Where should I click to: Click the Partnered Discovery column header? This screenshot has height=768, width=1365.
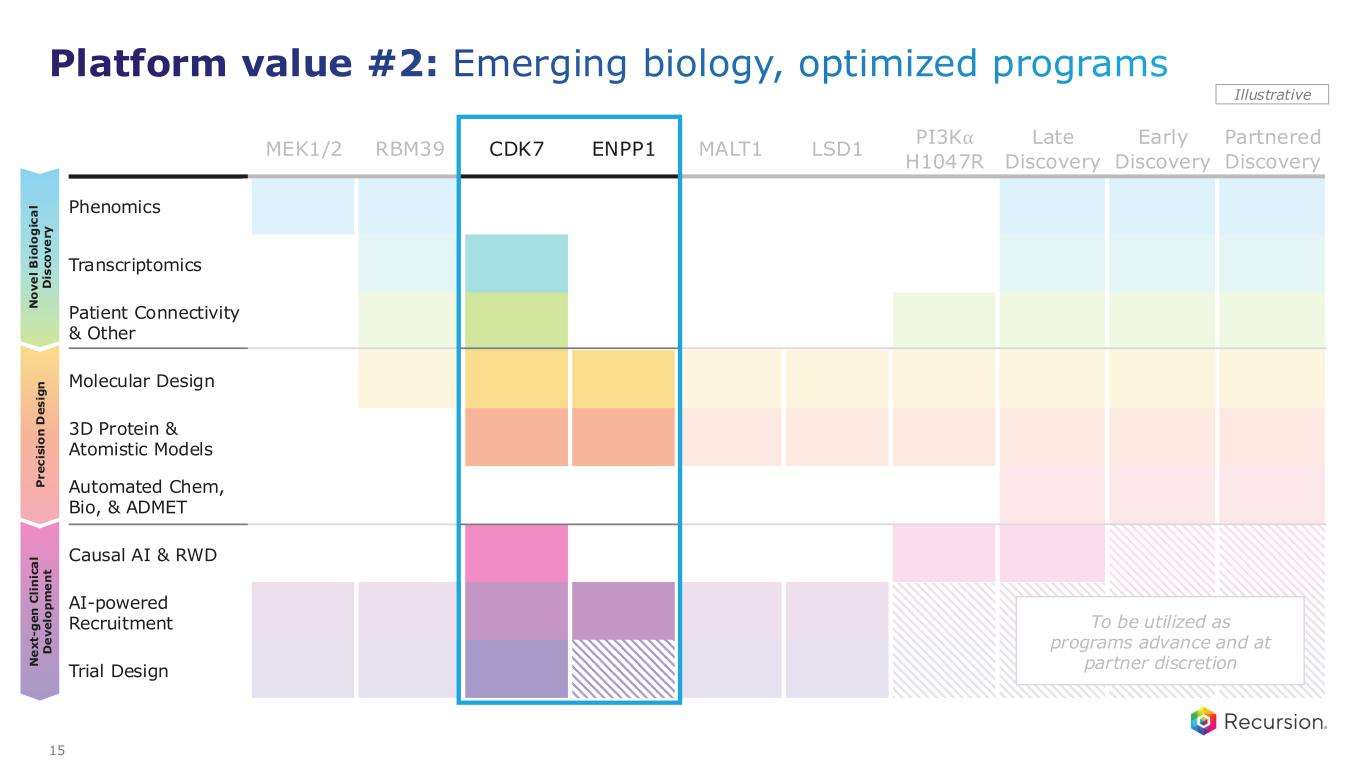pyautogui.click(x=1272, y=149)
